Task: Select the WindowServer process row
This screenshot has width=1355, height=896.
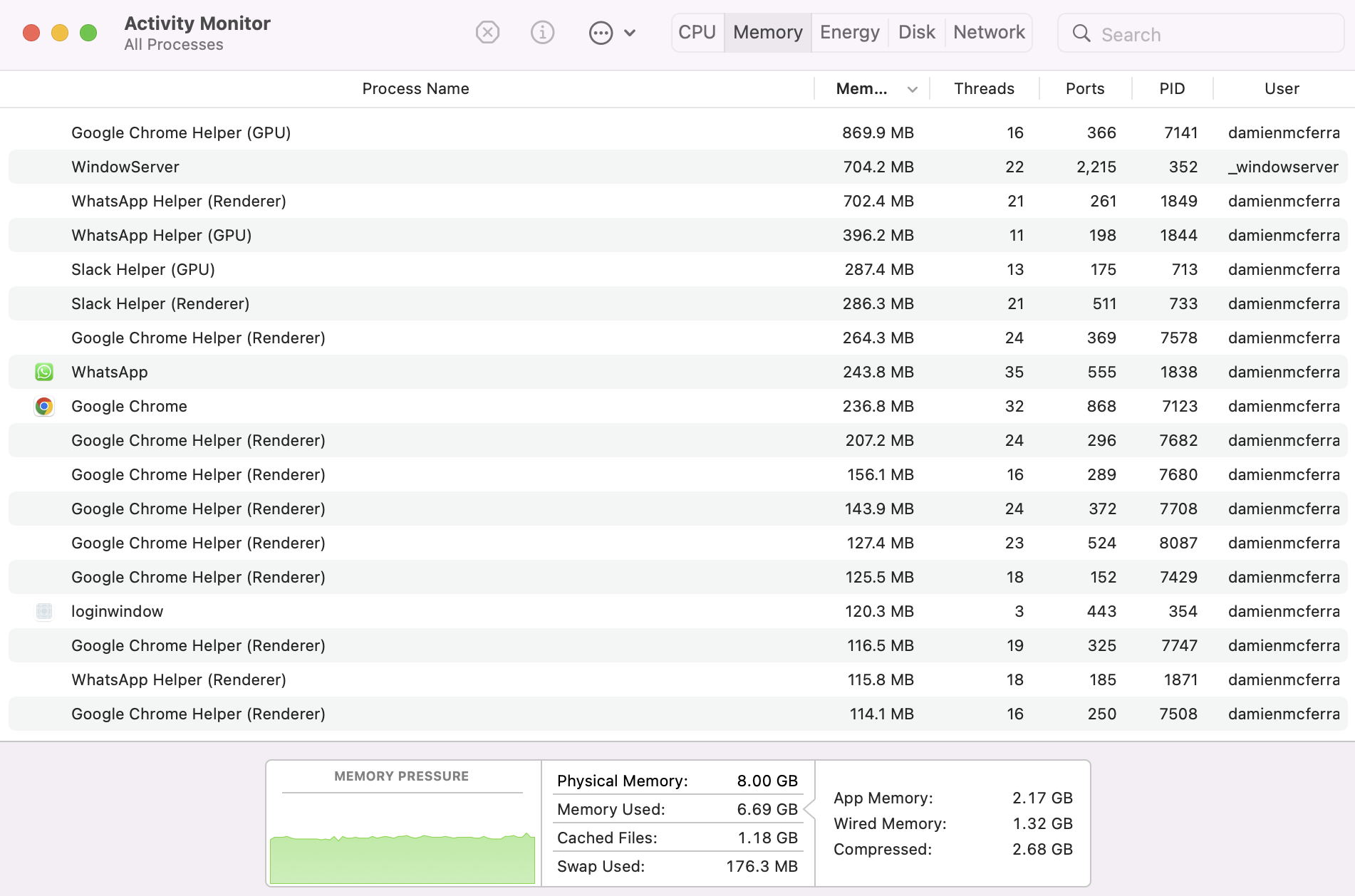Action: [677, 167]
